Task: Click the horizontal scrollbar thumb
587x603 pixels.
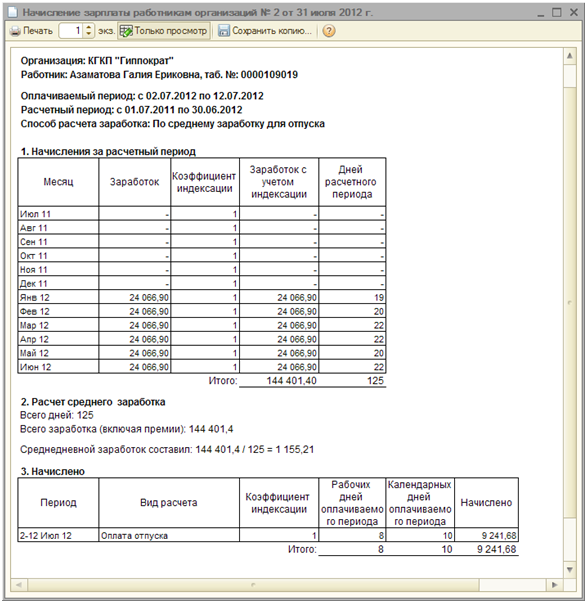Action: [253, 585]
